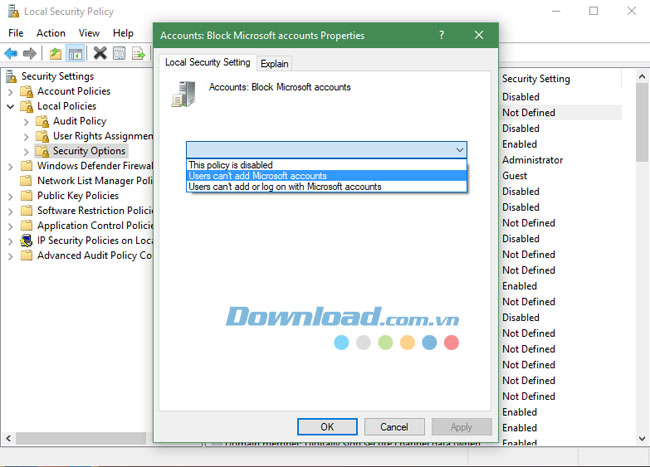Select 'Users can't add or log on' option
This screenshot has width=650, height=467.
click(x=327, y=186)
